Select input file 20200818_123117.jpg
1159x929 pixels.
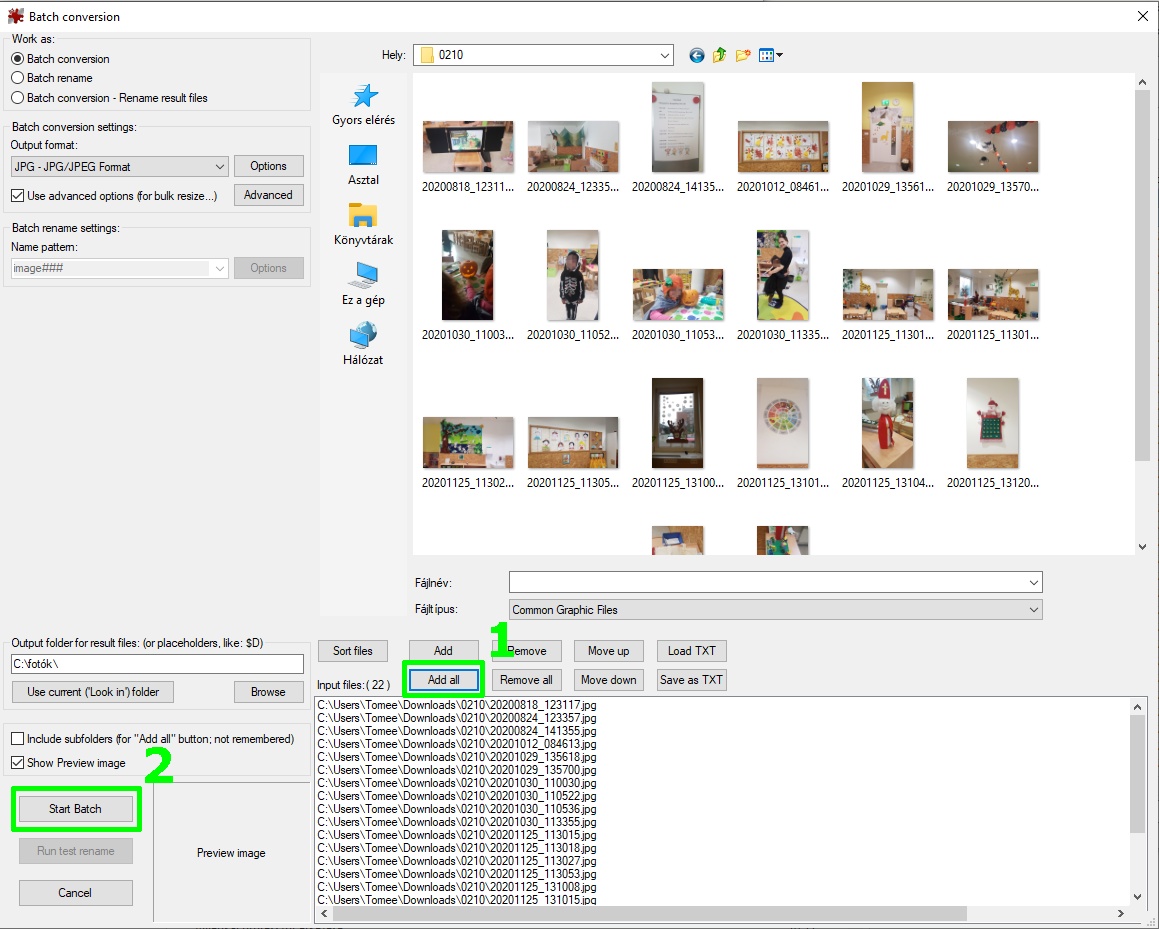(x=457, y=705)
